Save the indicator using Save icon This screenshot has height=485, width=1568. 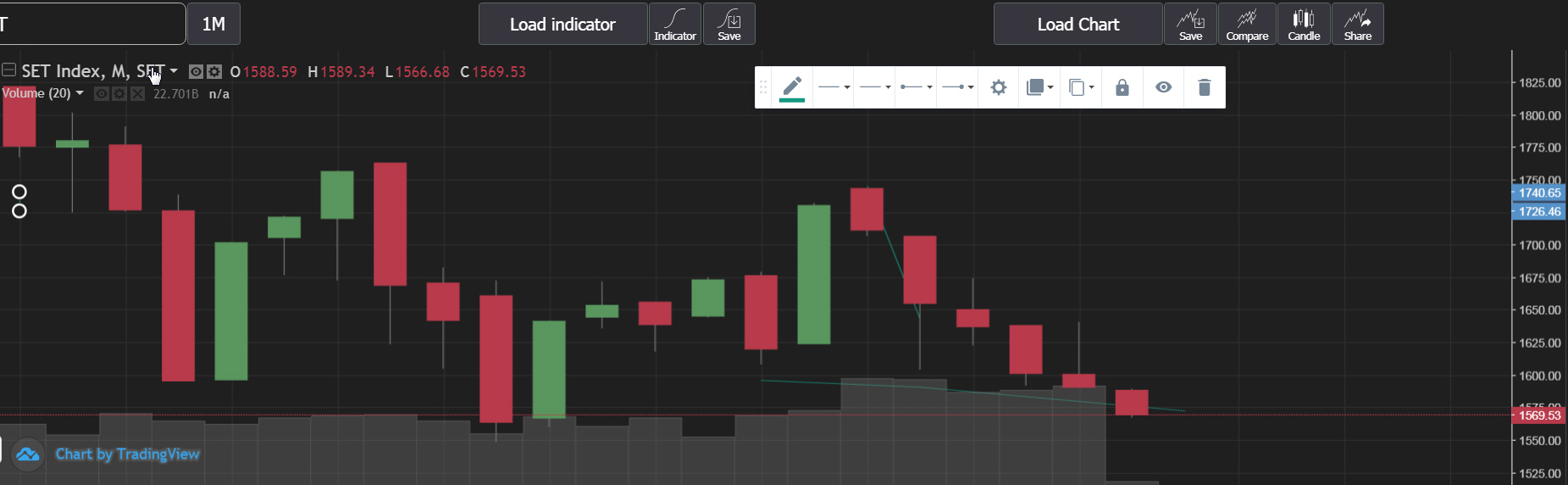click(x=729, y=24)
